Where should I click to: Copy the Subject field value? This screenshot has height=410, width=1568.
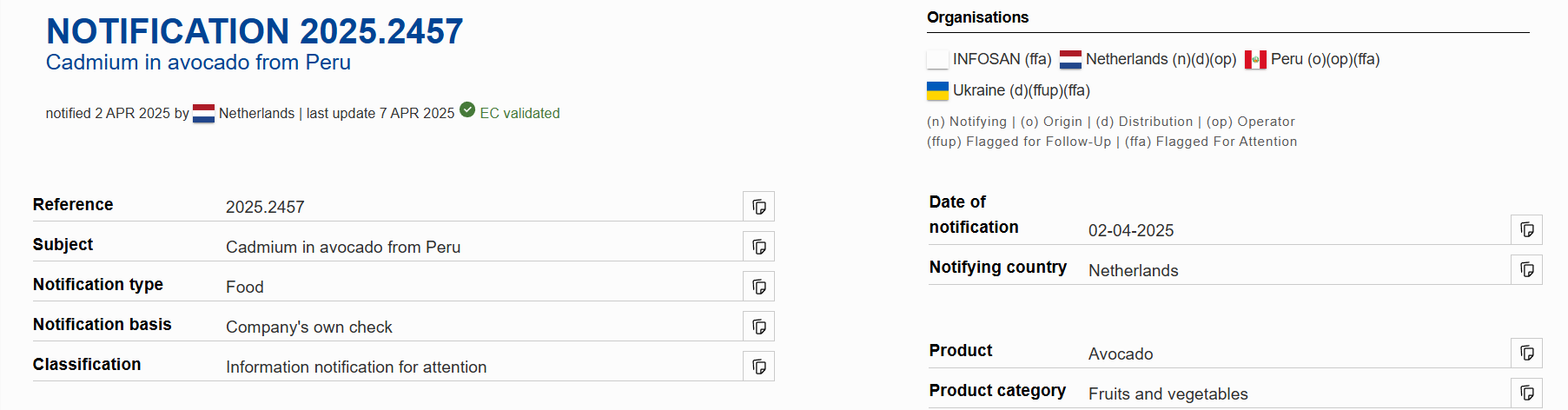pyautogui.click(x=758, y=247)
